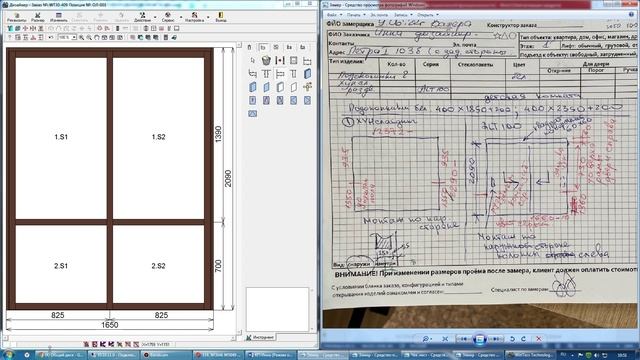Open the Действия menu button
This screenshot has height=360, width=640.
pos(142,17)
